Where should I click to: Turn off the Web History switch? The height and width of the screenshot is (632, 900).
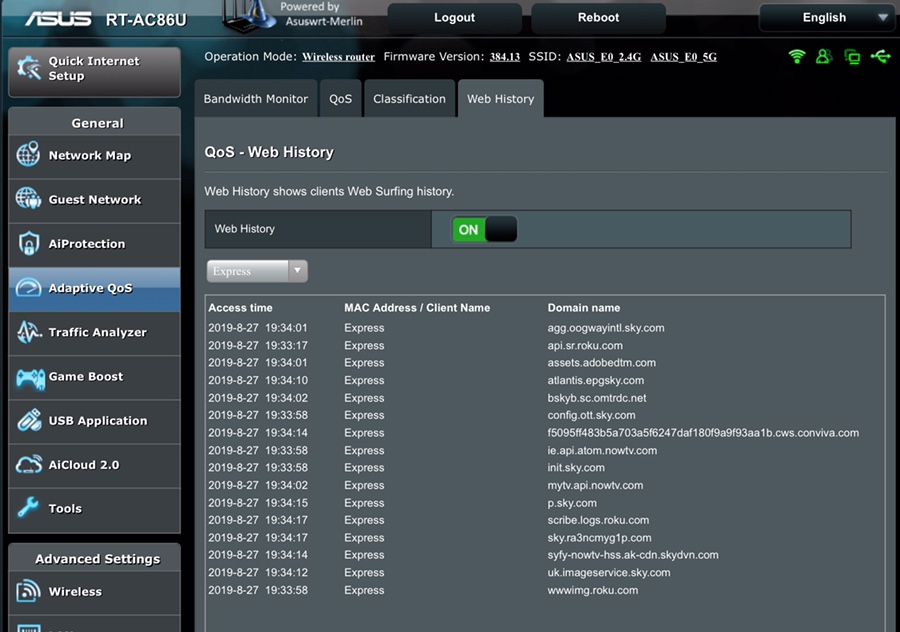click(484, 229)
